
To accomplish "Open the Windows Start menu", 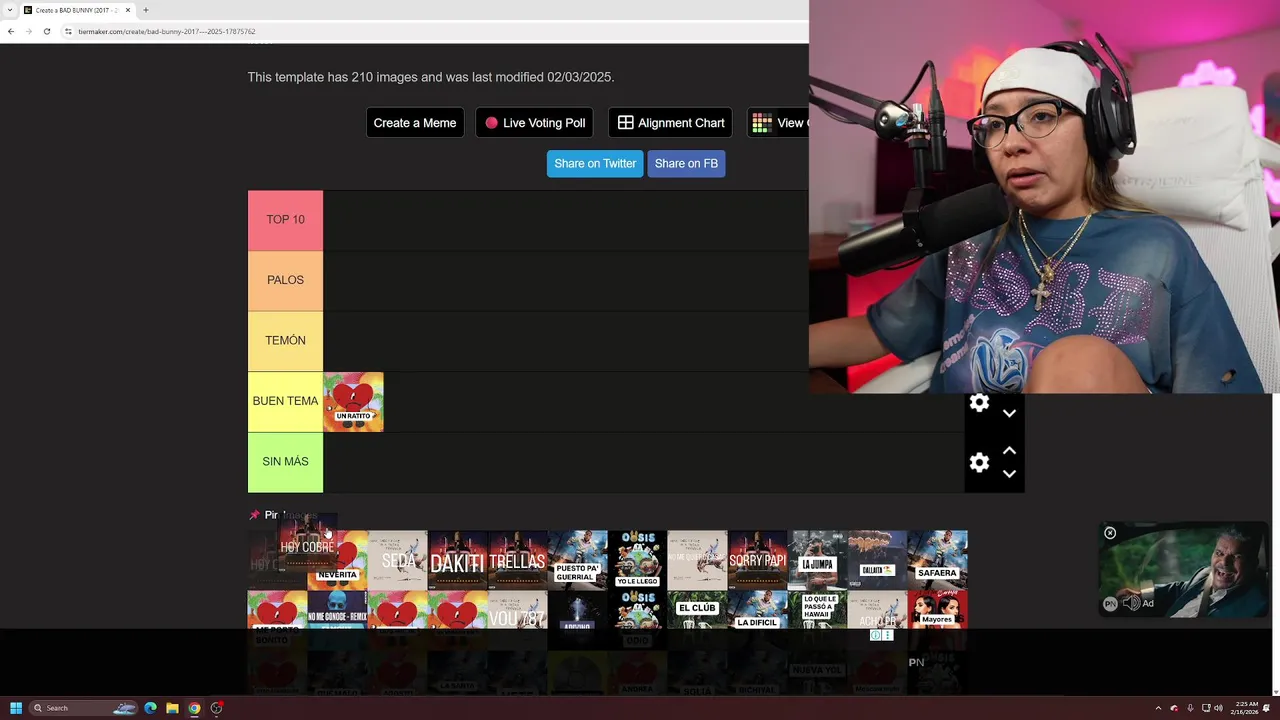I will [15, 708].
